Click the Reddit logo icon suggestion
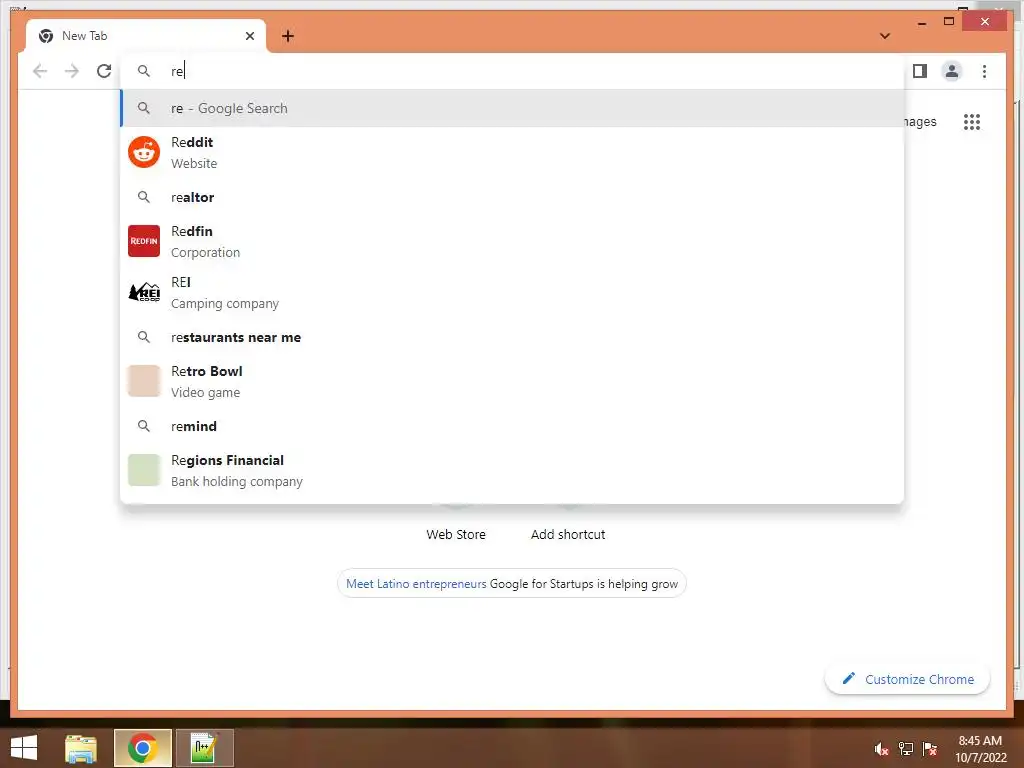Viewport: 1024px width, 768px height. click(x=144, y=152)
